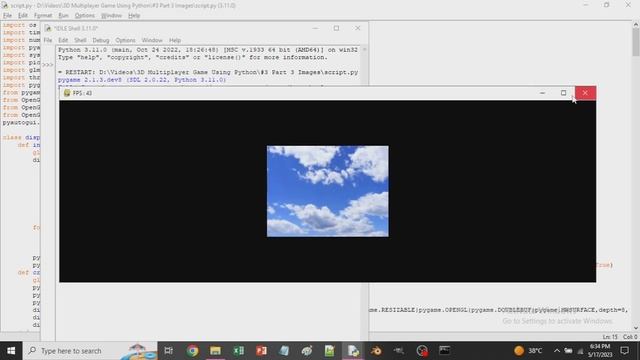The image size is (640, 360).
Task: Maximize the FPS pygame window
Action: (x=563, y=93)
